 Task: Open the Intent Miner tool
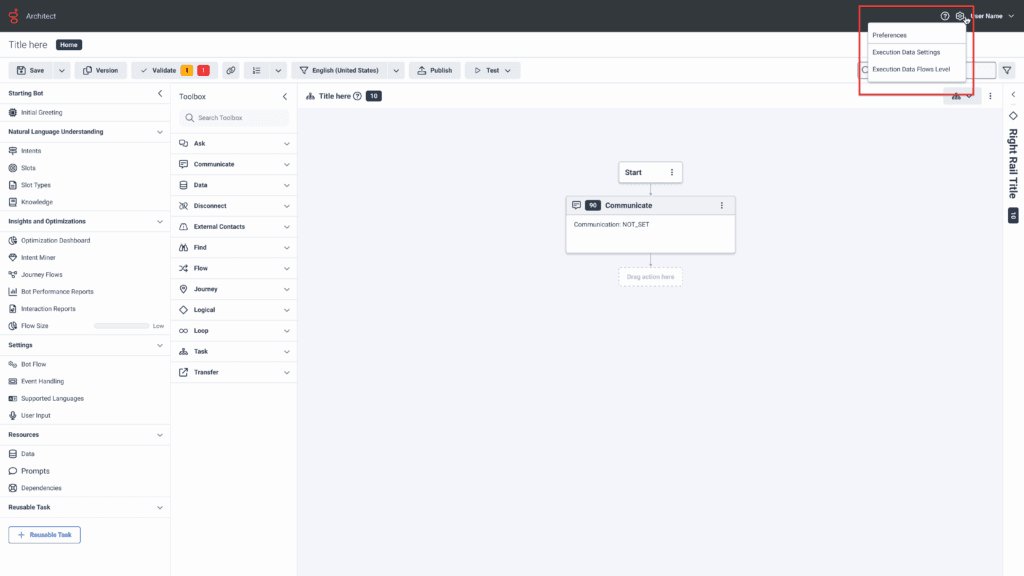[x=46, y=257]
